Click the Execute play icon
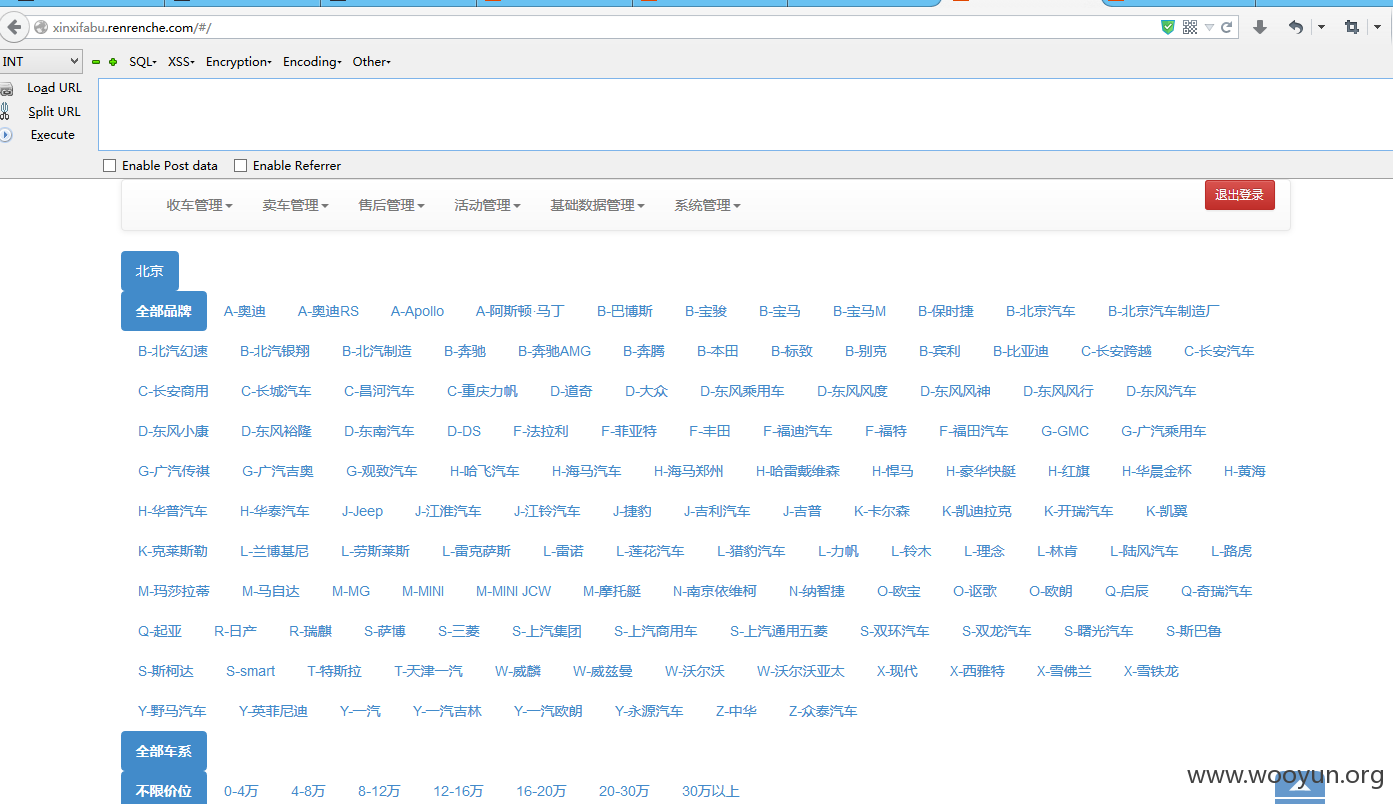 [6, 135]
